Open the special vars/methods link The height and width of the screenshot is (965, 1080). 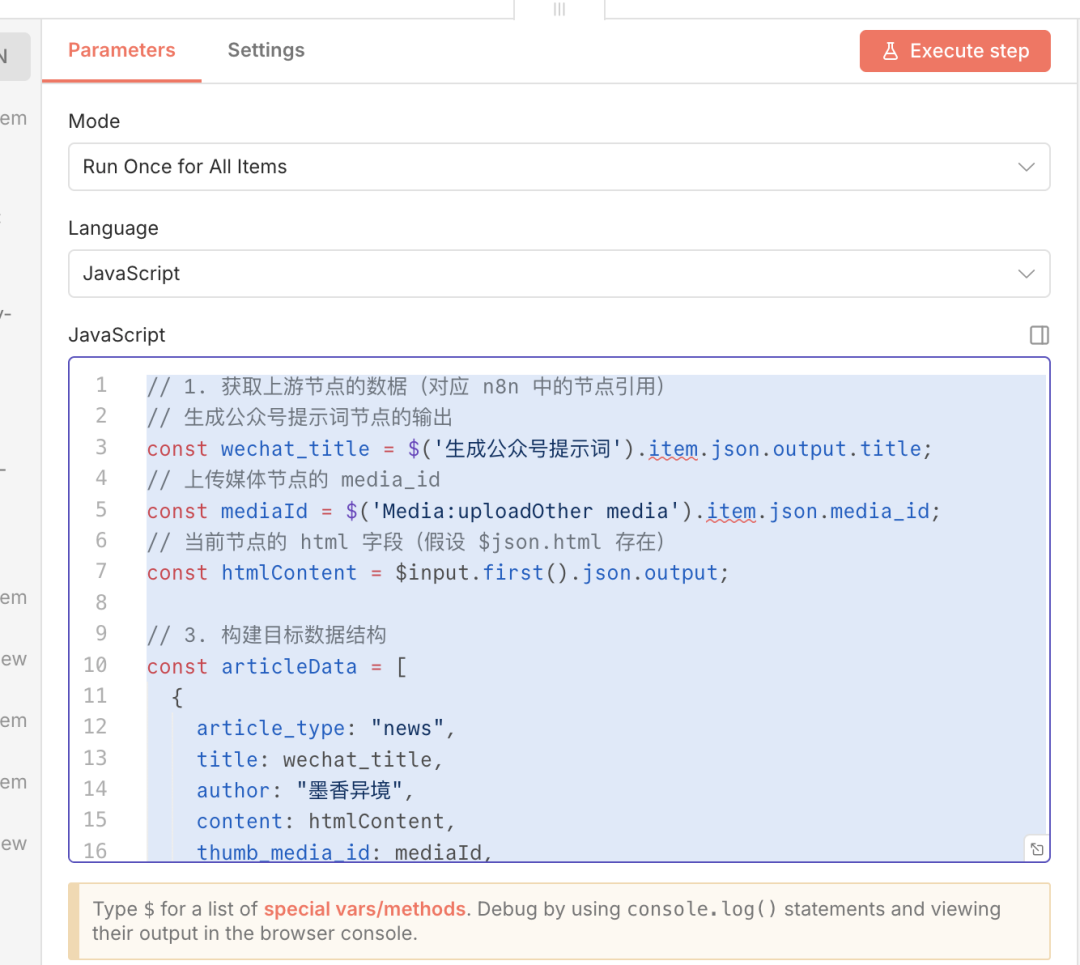[x=364, y=909]
